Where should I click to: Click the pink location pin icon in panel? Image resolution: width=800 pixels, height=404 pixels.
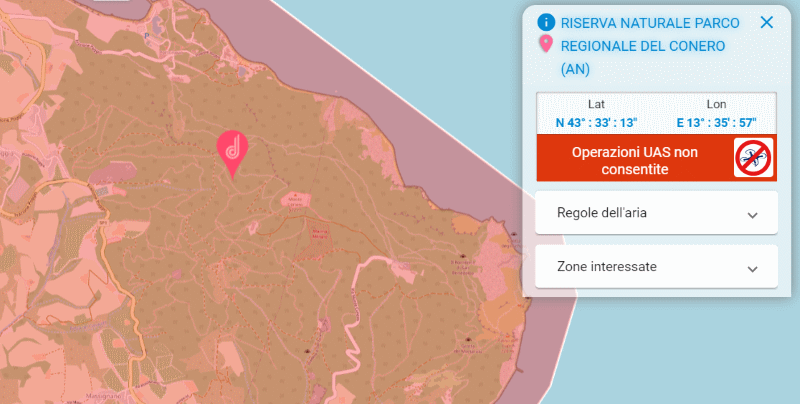tap(546, 45)
